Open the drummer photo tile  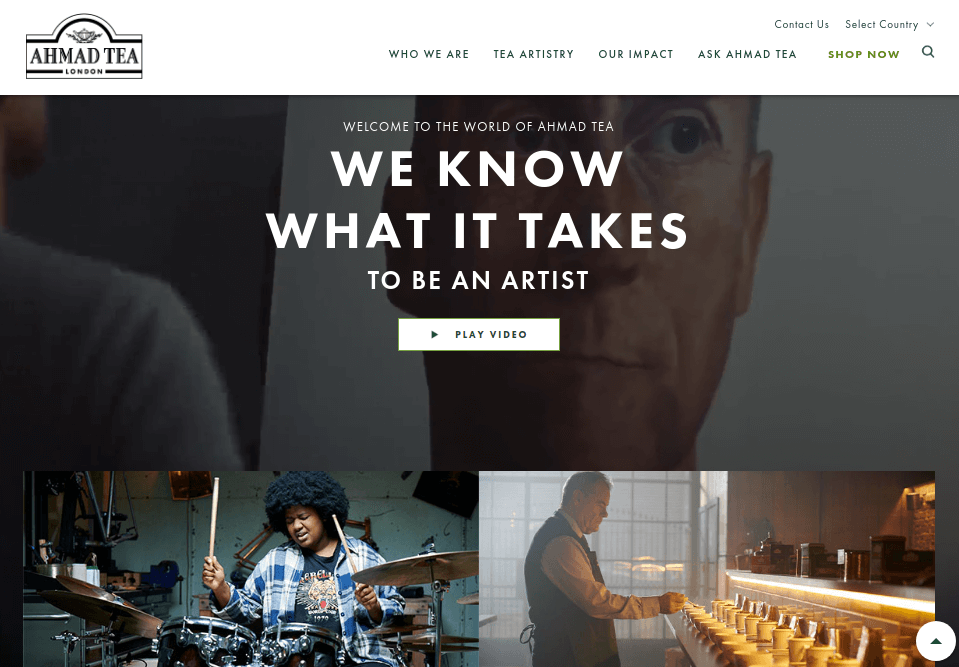click(x=251, y=569)
